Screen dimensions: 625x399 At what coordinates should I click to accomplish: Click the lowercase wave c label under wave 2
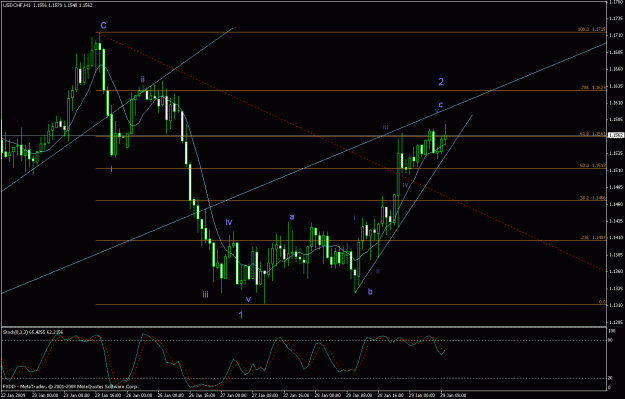pyautogui.click(x=440, y=105)
